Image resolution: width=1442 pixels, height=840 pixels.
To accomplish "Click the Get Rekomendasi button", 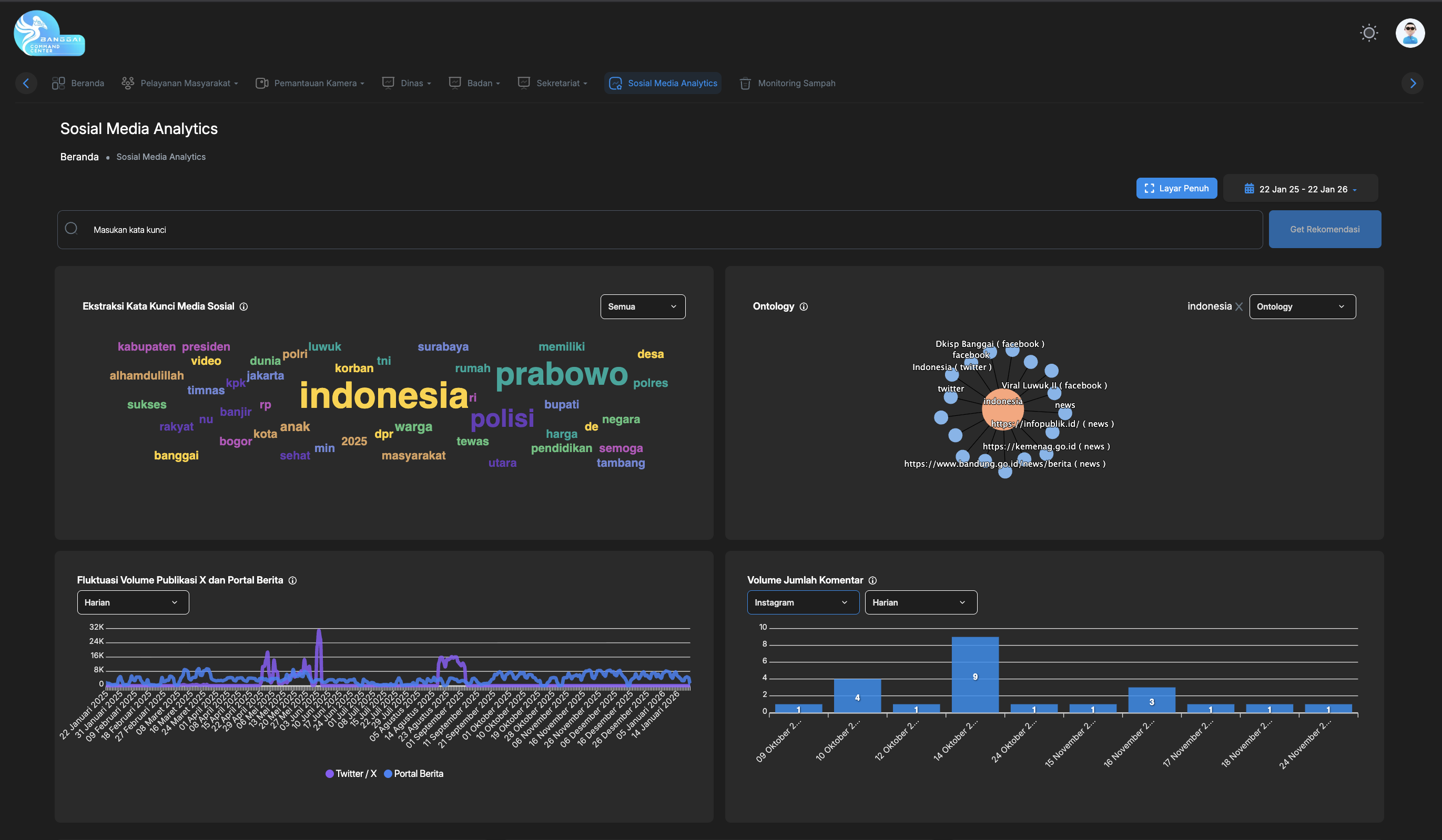I will [x=1325, y=229].
